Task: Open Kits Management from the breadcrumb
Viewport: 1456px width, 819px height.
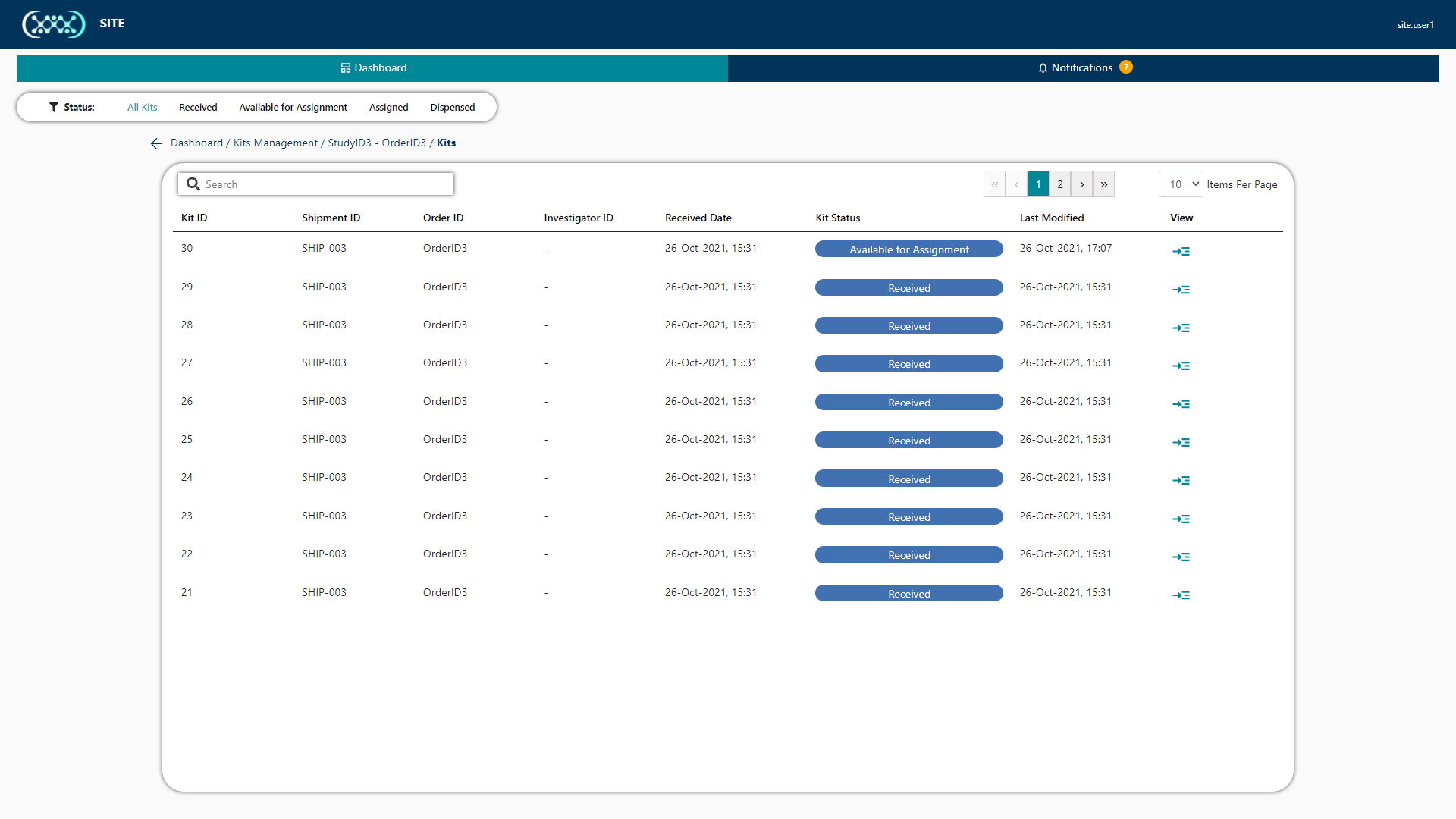Action: pyautogui.click(x=275, y=143)
